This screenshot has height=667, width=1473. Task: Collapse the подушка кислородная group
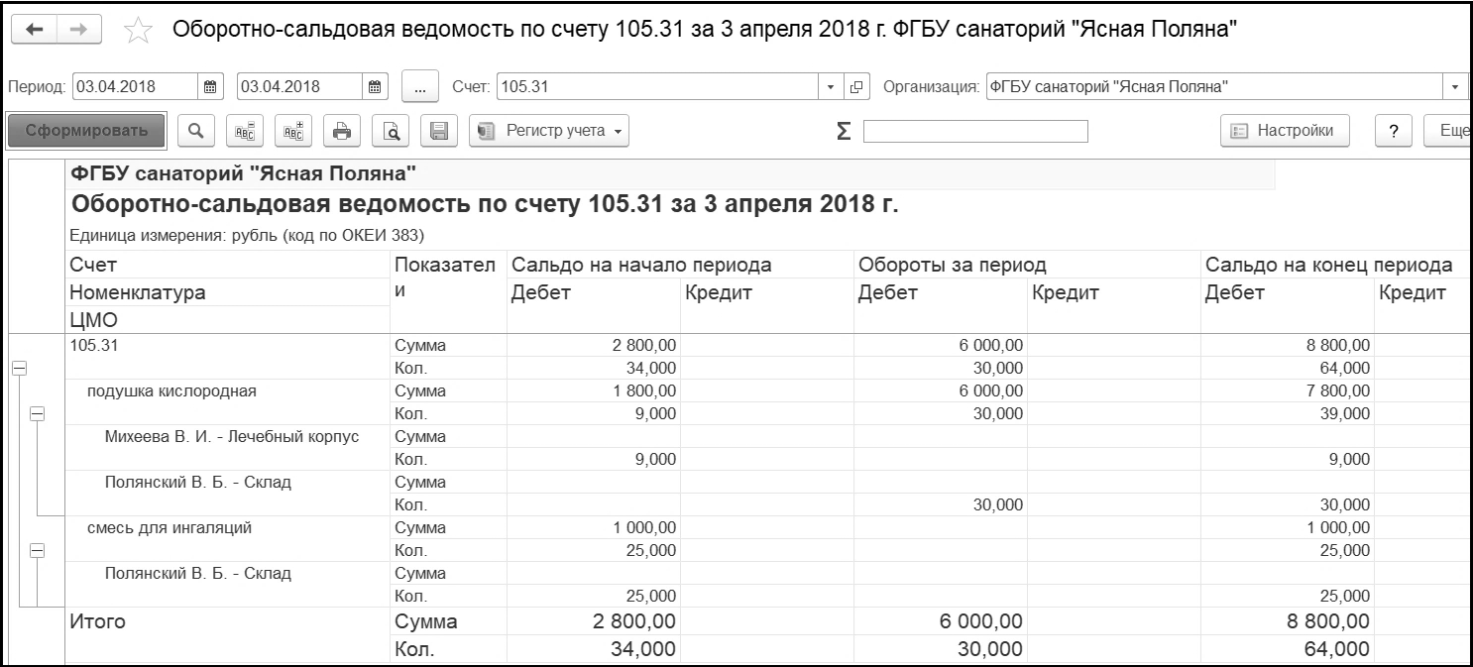click(x=37, y=413)
